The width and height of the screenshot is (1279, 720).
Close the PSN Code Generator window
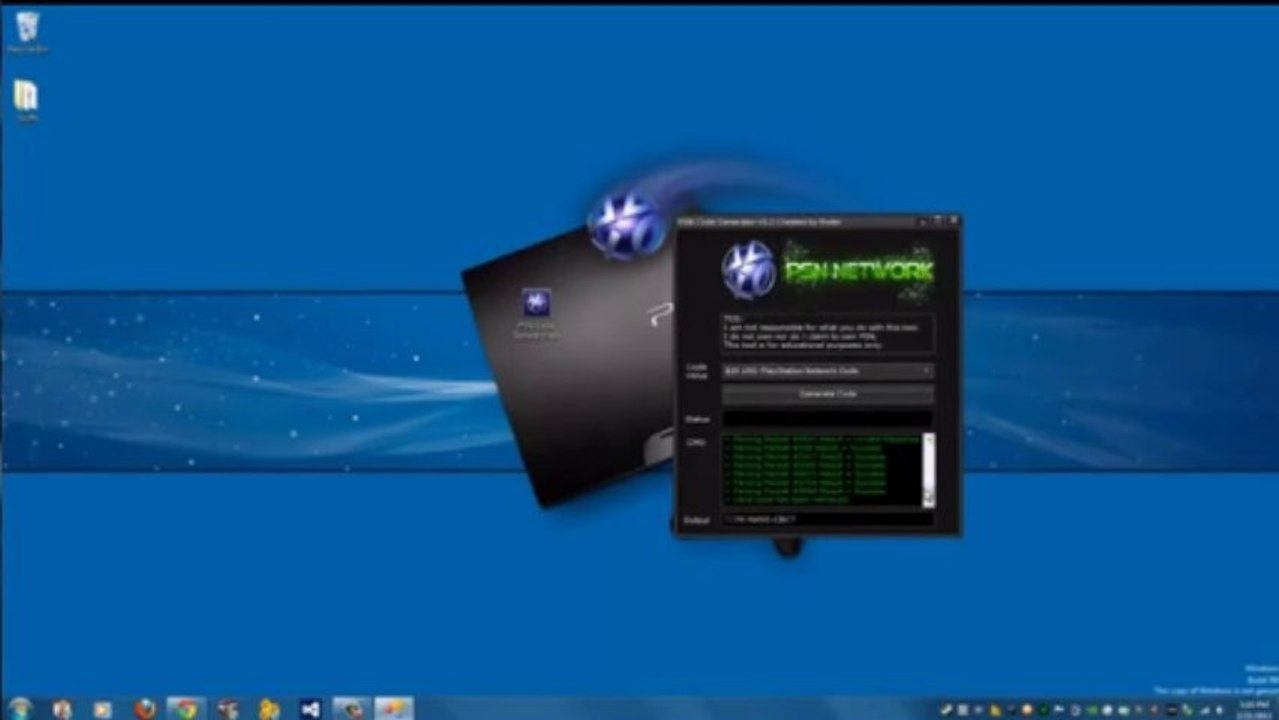(953, 220)
